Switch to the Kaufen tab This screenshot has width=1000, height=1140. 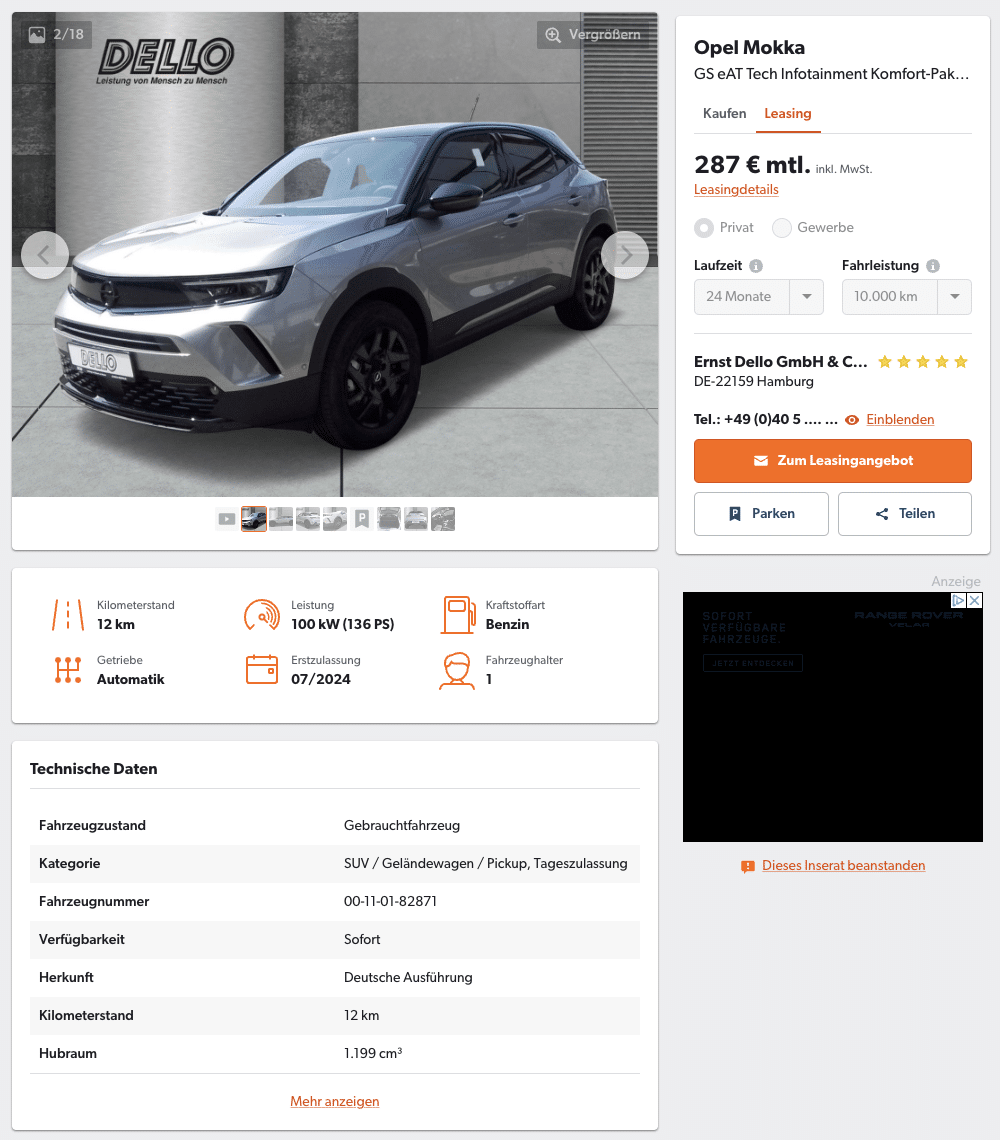click(x=724, y=113)
